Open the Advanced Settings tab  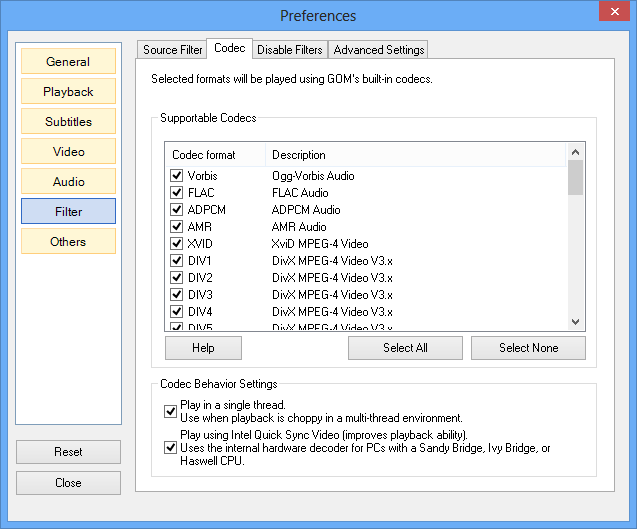click(379, 49)
